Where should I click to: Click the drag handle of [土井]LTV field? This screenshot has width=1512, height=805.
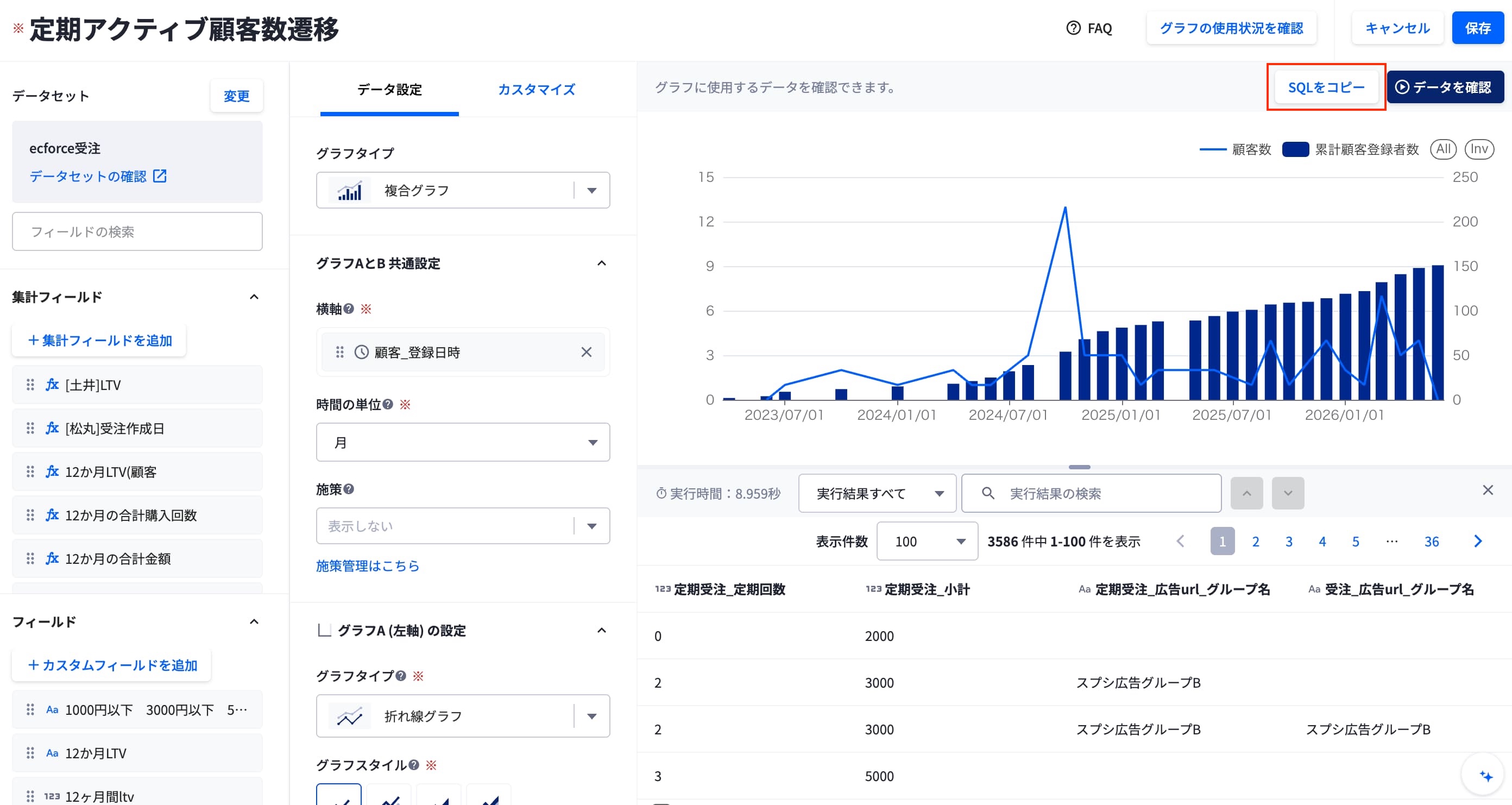(x=30, y=385)
